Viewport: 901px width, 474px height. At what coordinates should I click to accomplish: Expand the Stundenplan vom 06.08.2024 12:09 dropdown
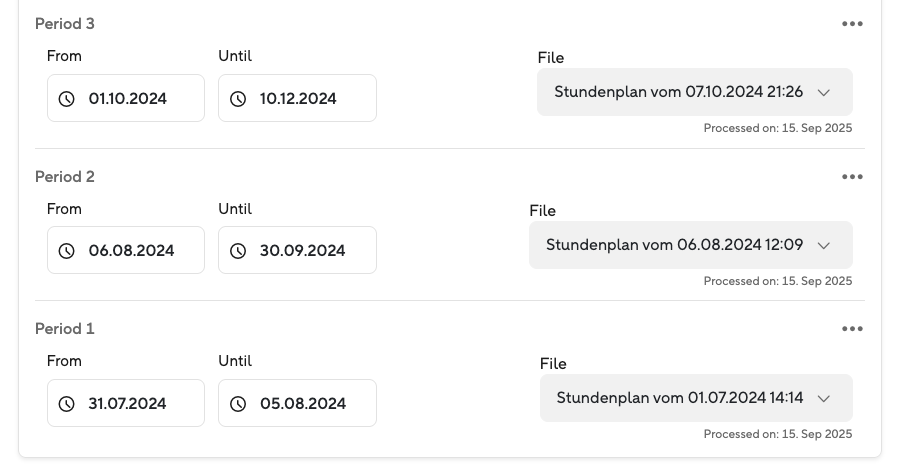point(690,245)
